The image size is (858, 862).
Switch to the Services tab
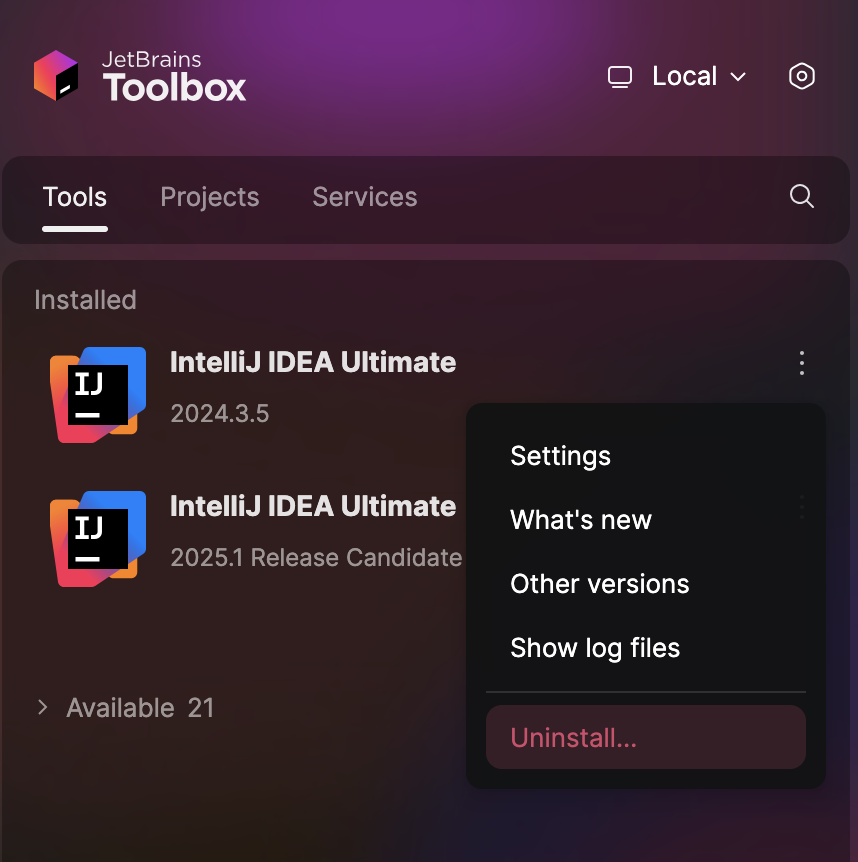pos(364,196)
